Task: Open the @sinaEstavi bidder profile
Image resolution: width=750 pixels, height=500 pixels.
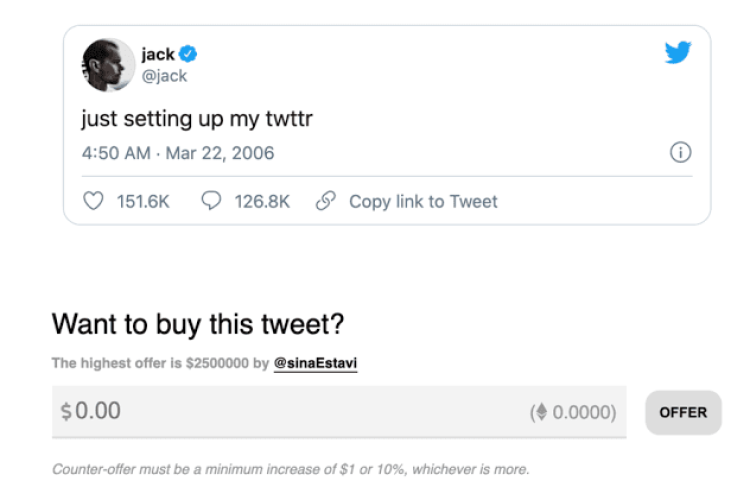Action: coord(315,364)
